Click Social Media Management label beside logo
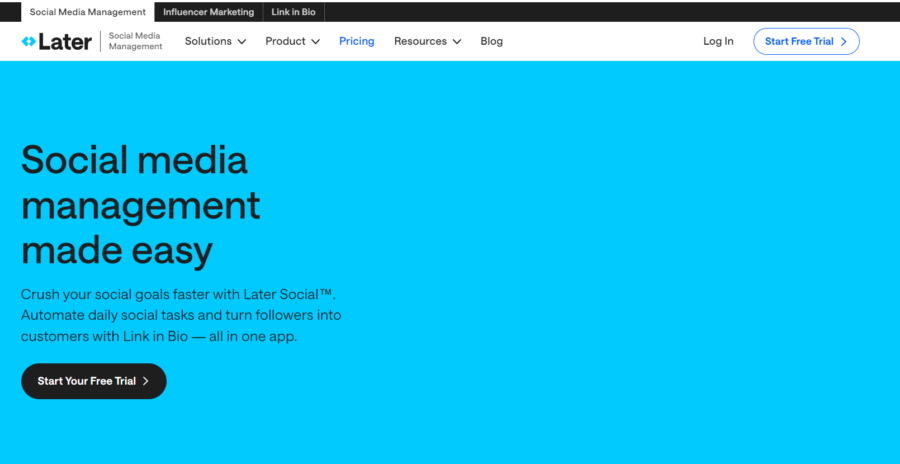The height and width of the screenshot is (464, 900). (135, 42)
